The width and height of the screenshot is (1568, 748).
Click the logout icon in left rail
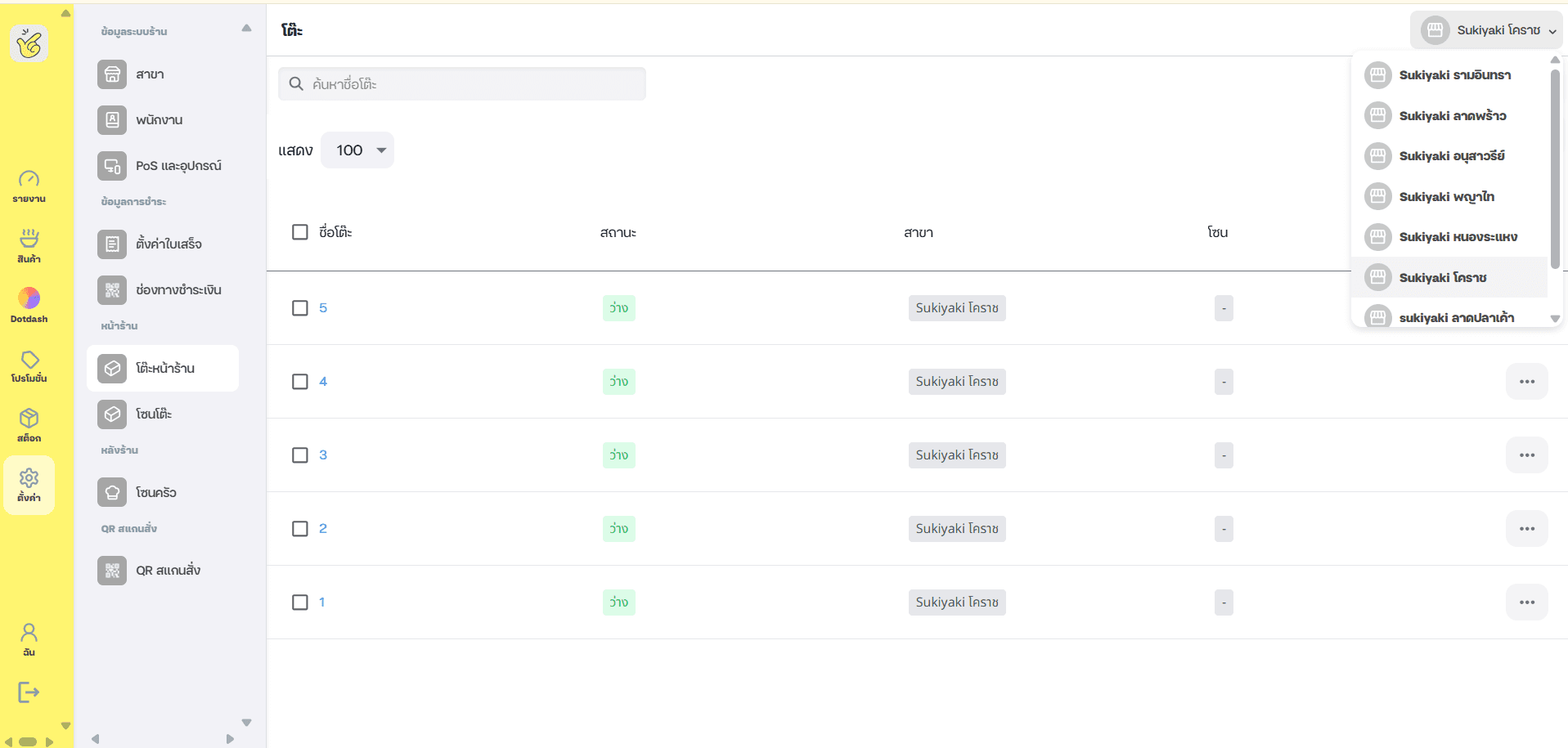[29, 692]
